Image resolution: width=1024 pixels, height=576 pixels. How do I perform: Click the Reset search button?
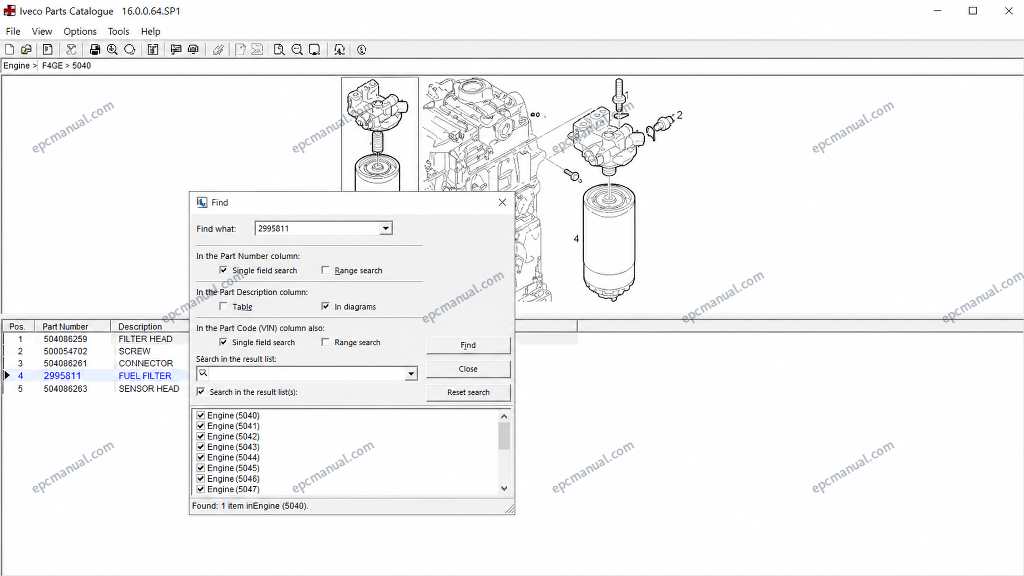(x=468, y=392)
